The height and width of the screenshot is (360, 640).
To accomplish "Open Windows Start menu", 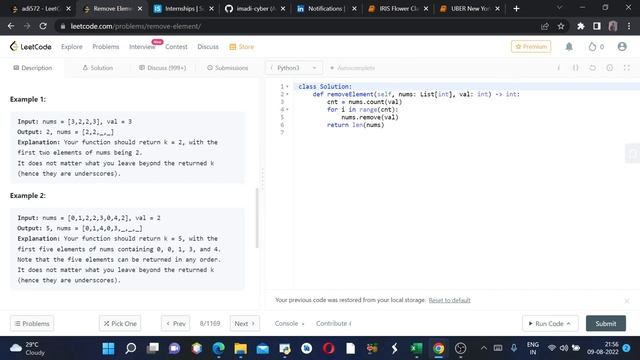I will tap(108, 348).
